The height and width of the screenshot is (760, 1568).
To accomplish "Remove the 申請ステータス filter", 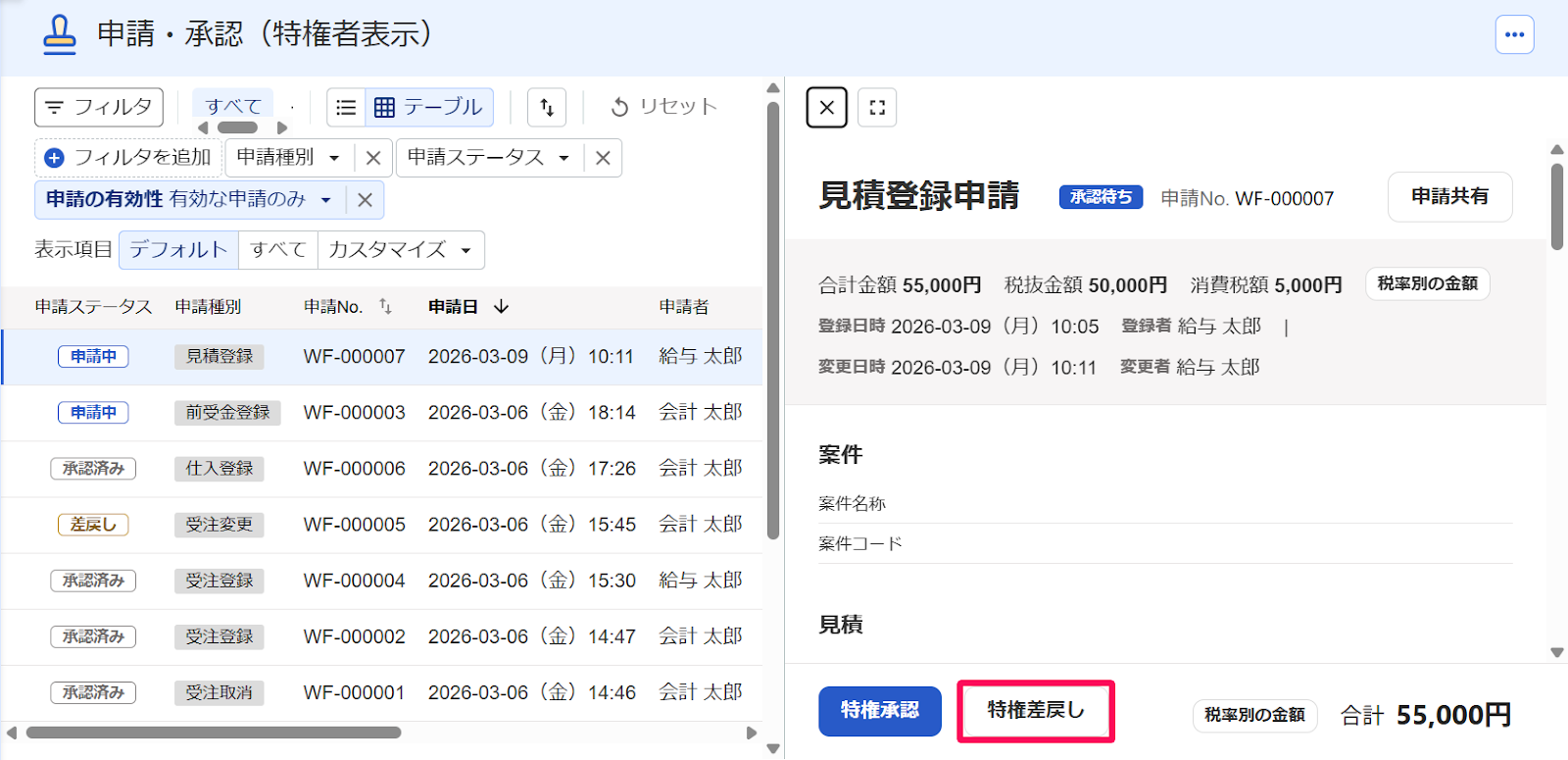I will [x=603, y=158].
